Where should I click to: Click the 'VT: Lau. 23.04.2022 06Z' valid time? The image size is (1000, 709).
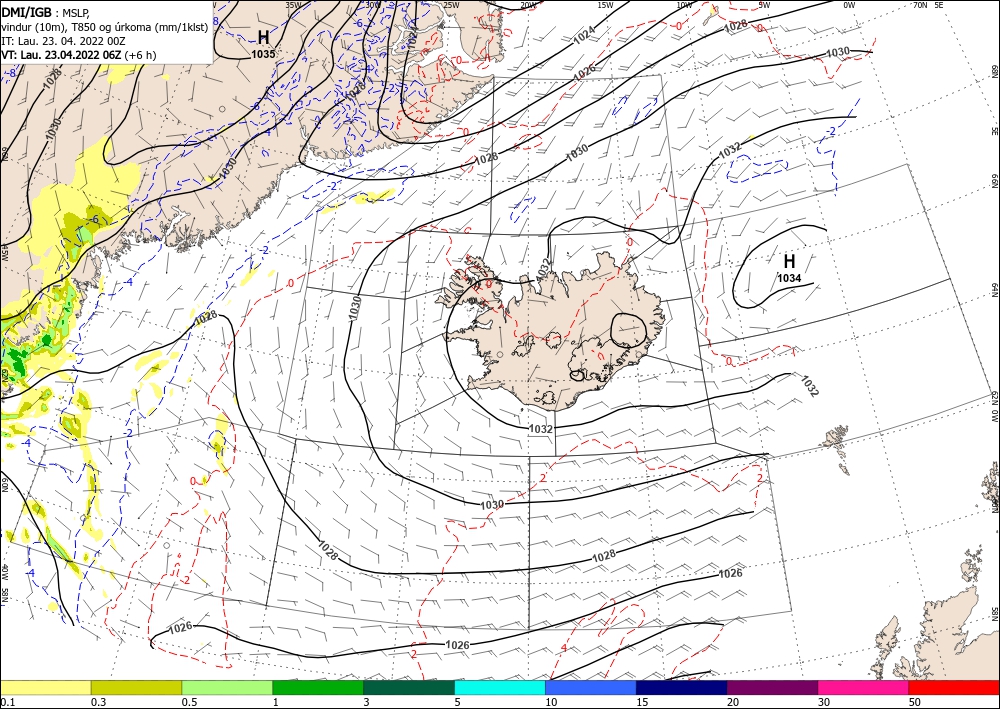[x=61, y=55]
